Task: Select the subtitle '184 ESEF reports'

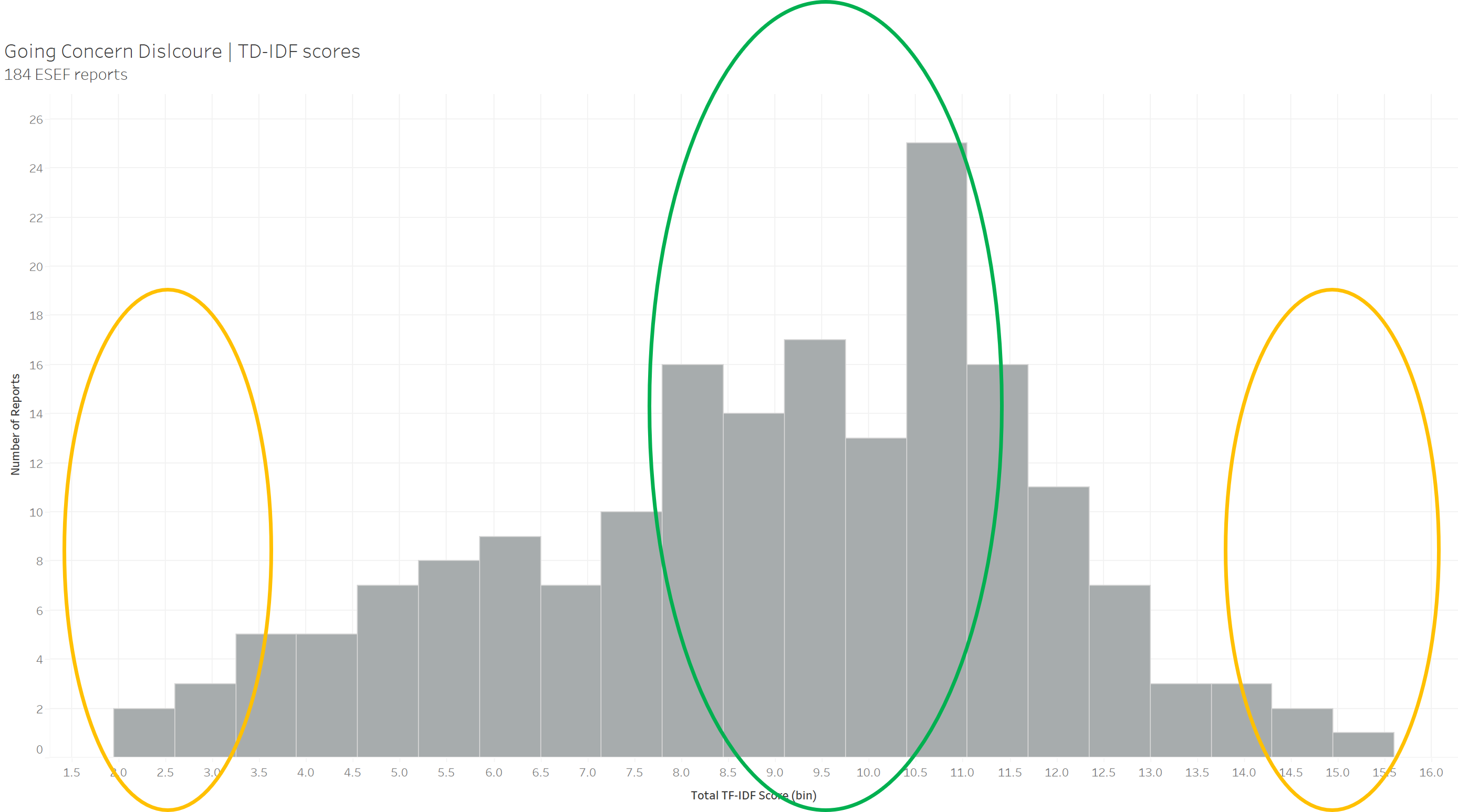Action: pos(66,75)
